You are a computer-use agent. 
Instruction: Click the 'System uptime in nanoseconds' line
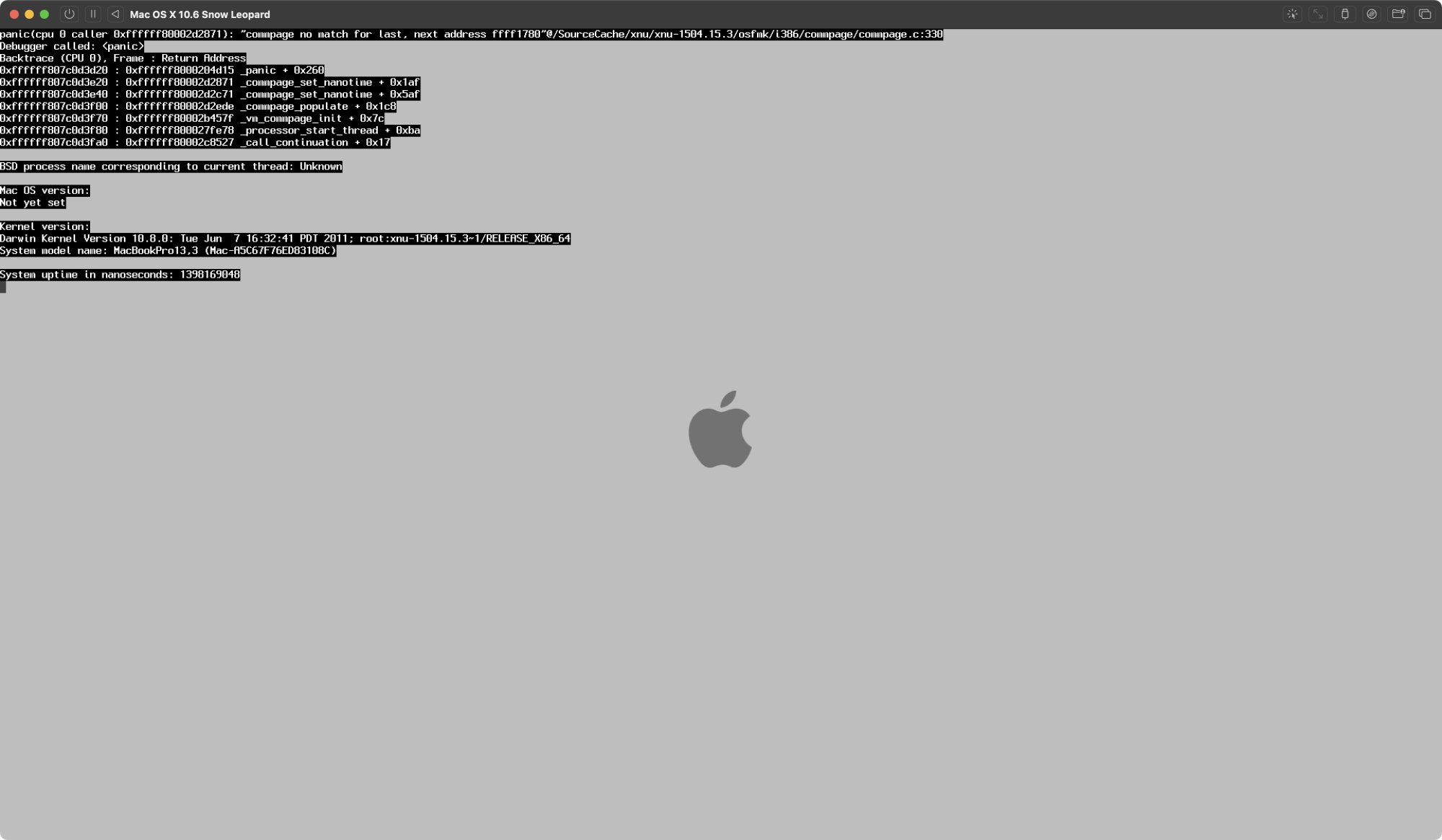tap(120, 275)
